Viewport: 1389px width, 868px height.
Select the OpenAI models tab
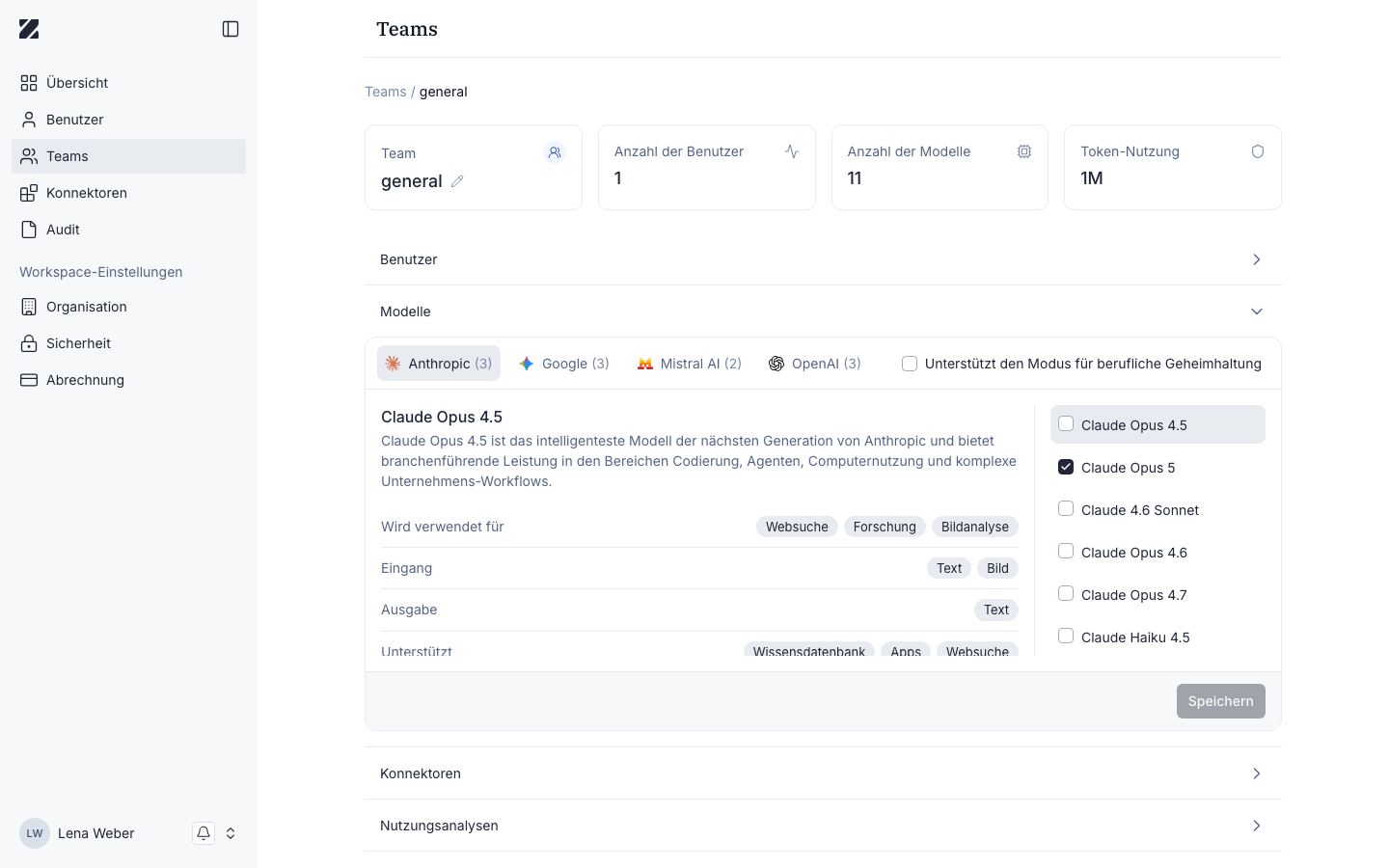tap(815, 364)
